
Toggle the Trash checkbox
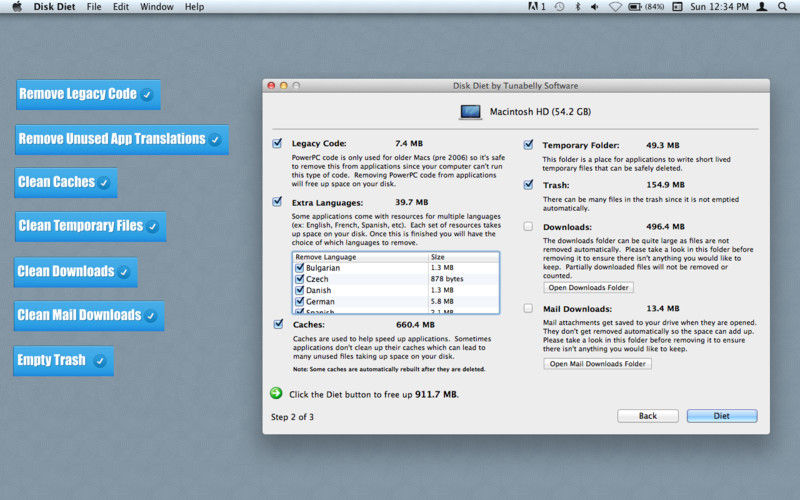coord(528,184)
